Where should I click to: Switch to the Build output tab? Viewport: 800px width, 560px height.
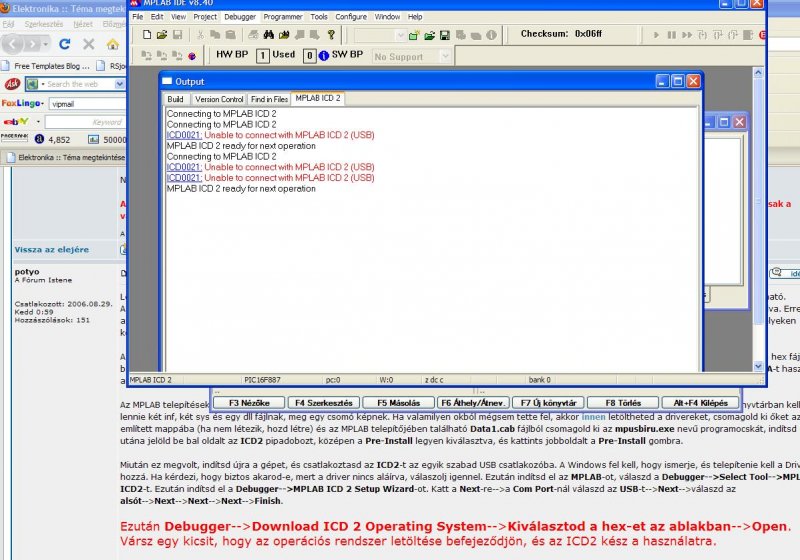(176, 99)
